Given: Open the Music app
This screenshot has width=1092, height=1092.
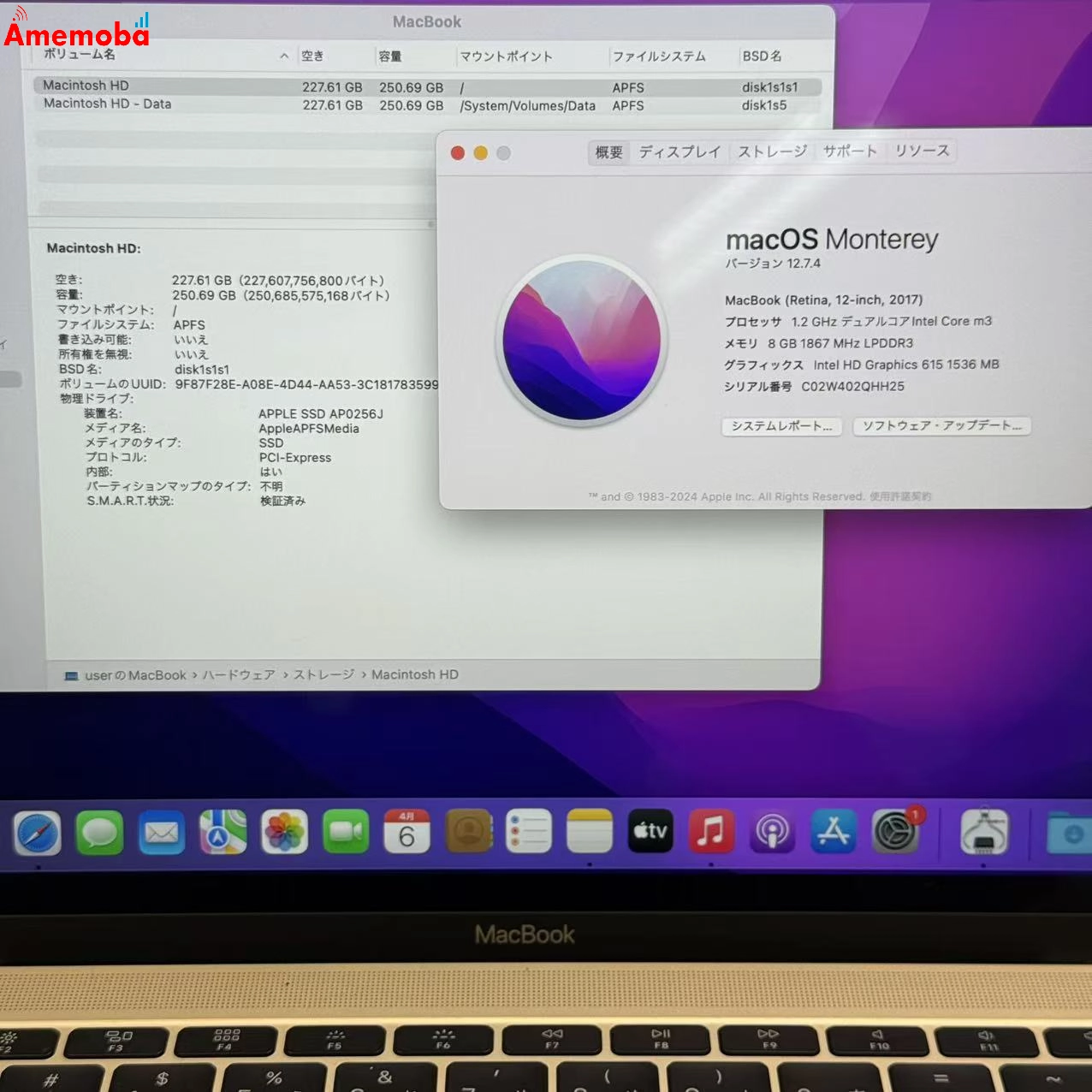Looking at the screenshot, I should coord(712,832).
